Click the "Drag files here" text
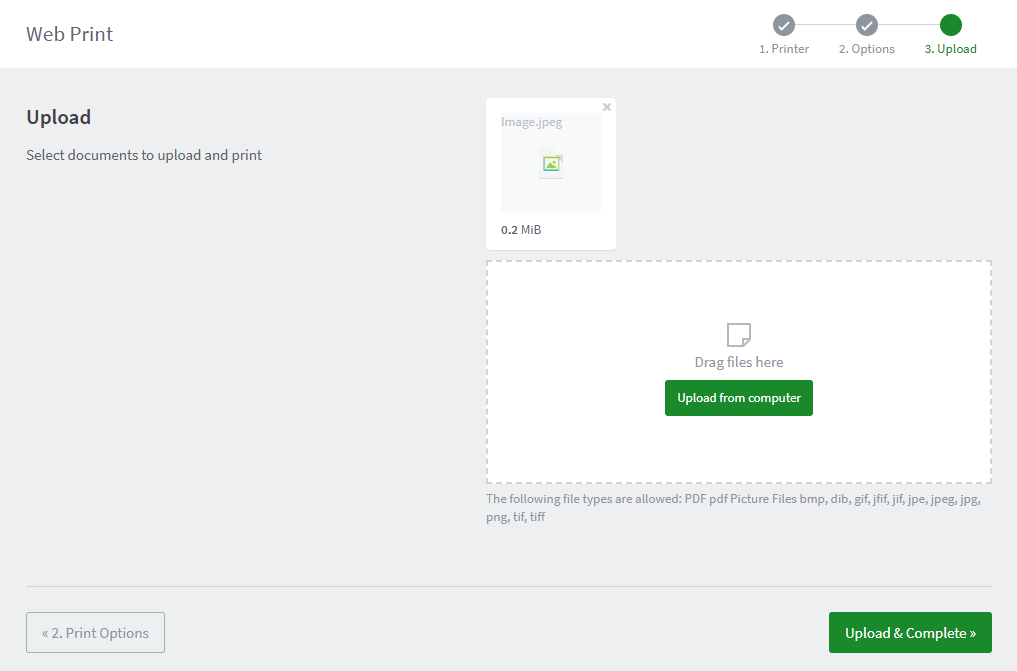Viewport: 1017px width, 671px height. click(x=739, y=362)
